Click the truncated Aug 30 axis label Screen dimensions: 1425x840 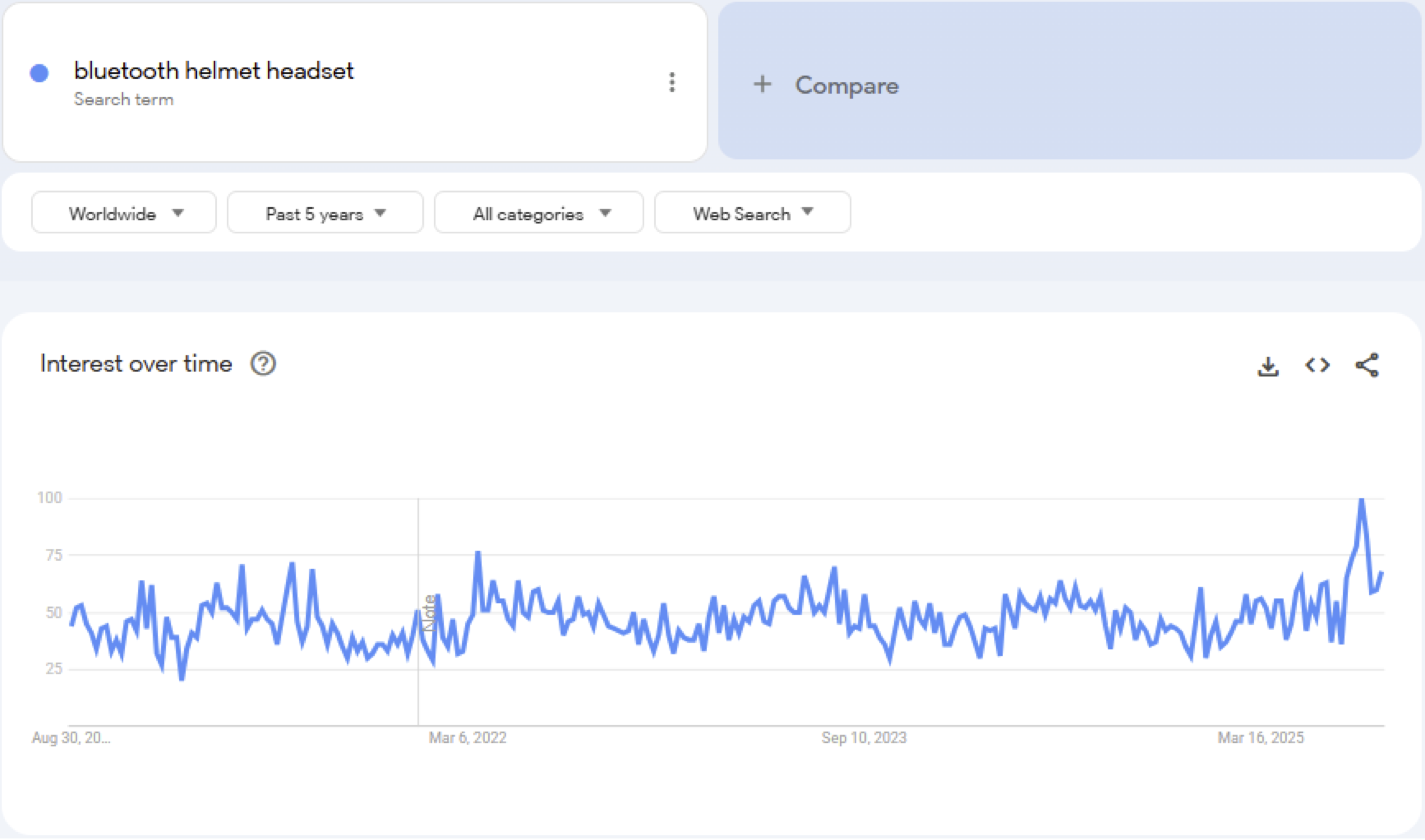click(x=71, y=738)
